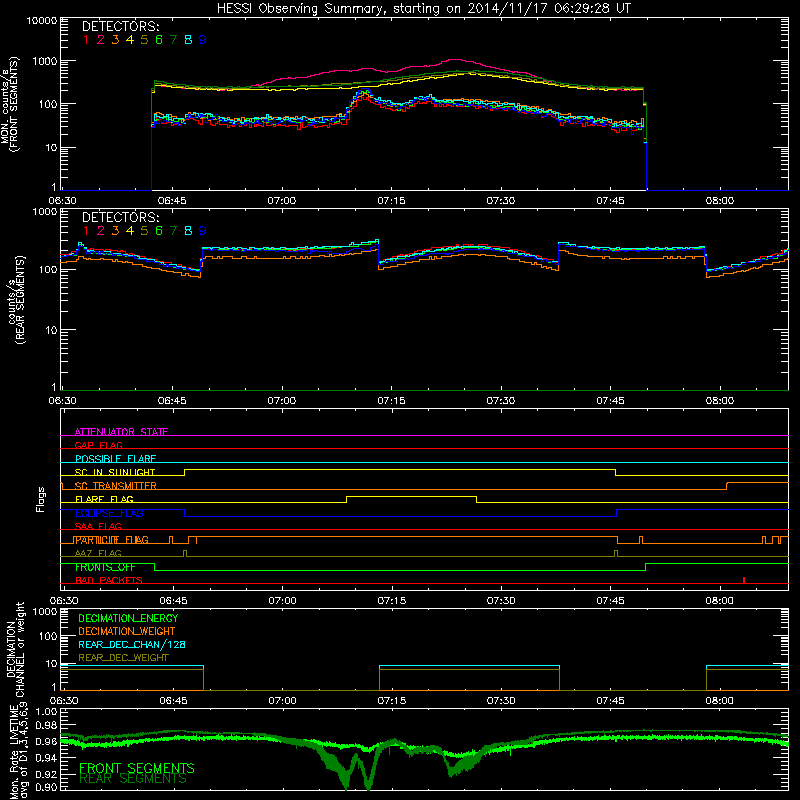The height and width of the screenshot is (800, 800).
Task: Click the DECIMATION_WEIGHT legend entry
Action: 127,632
